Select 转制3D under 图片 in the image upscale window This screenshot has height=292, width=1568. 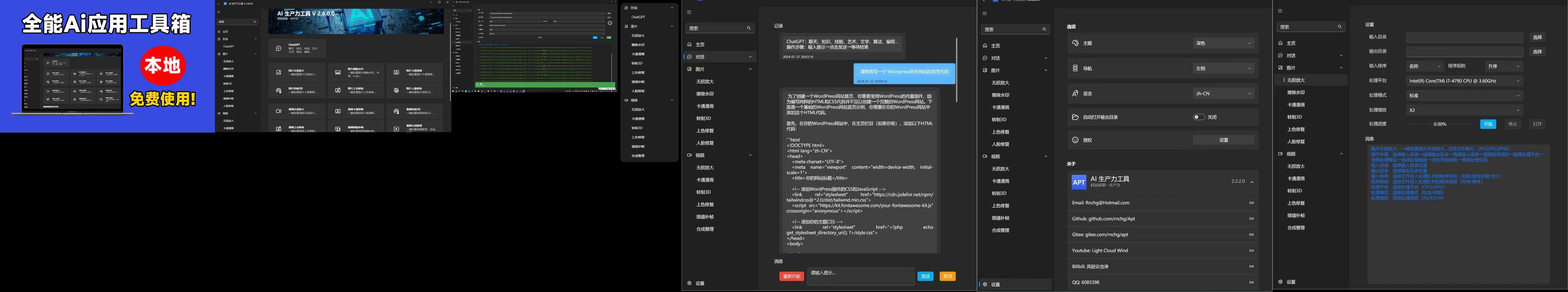(x=1295, y=117)
